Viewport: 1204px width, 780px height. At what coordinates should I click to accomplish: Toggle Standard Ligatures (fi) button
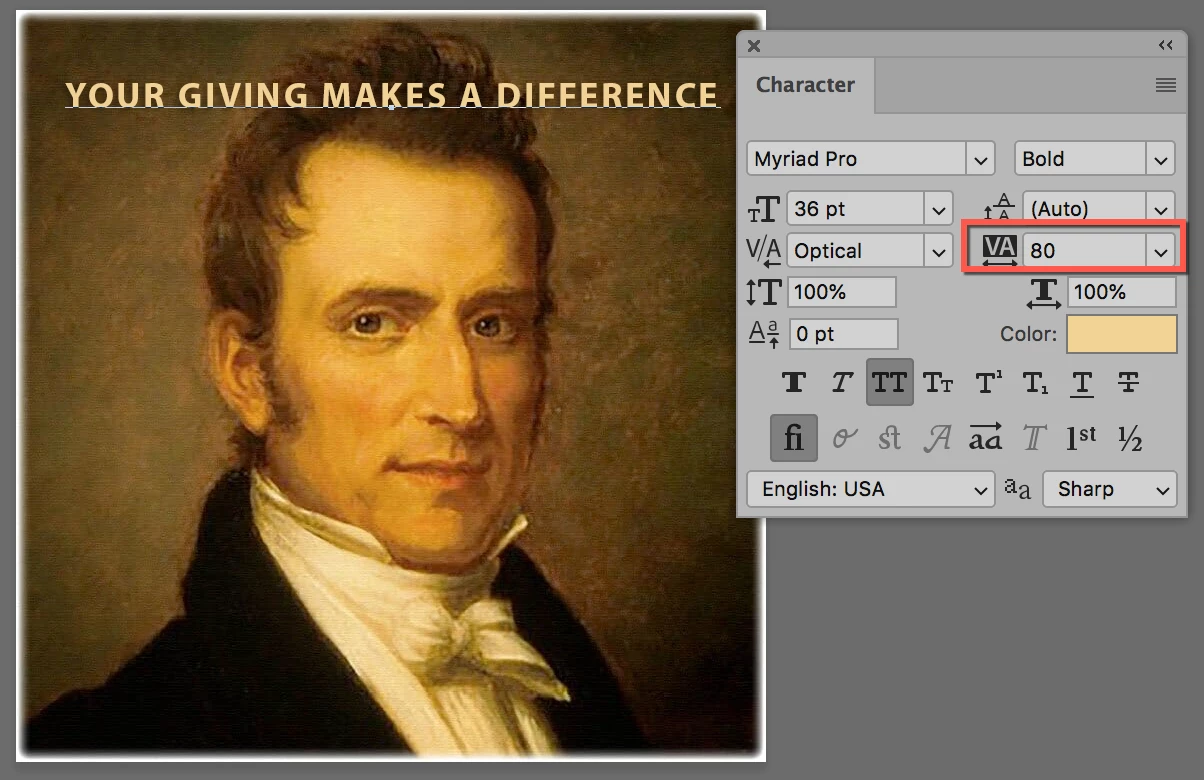(x=794, y=438)
